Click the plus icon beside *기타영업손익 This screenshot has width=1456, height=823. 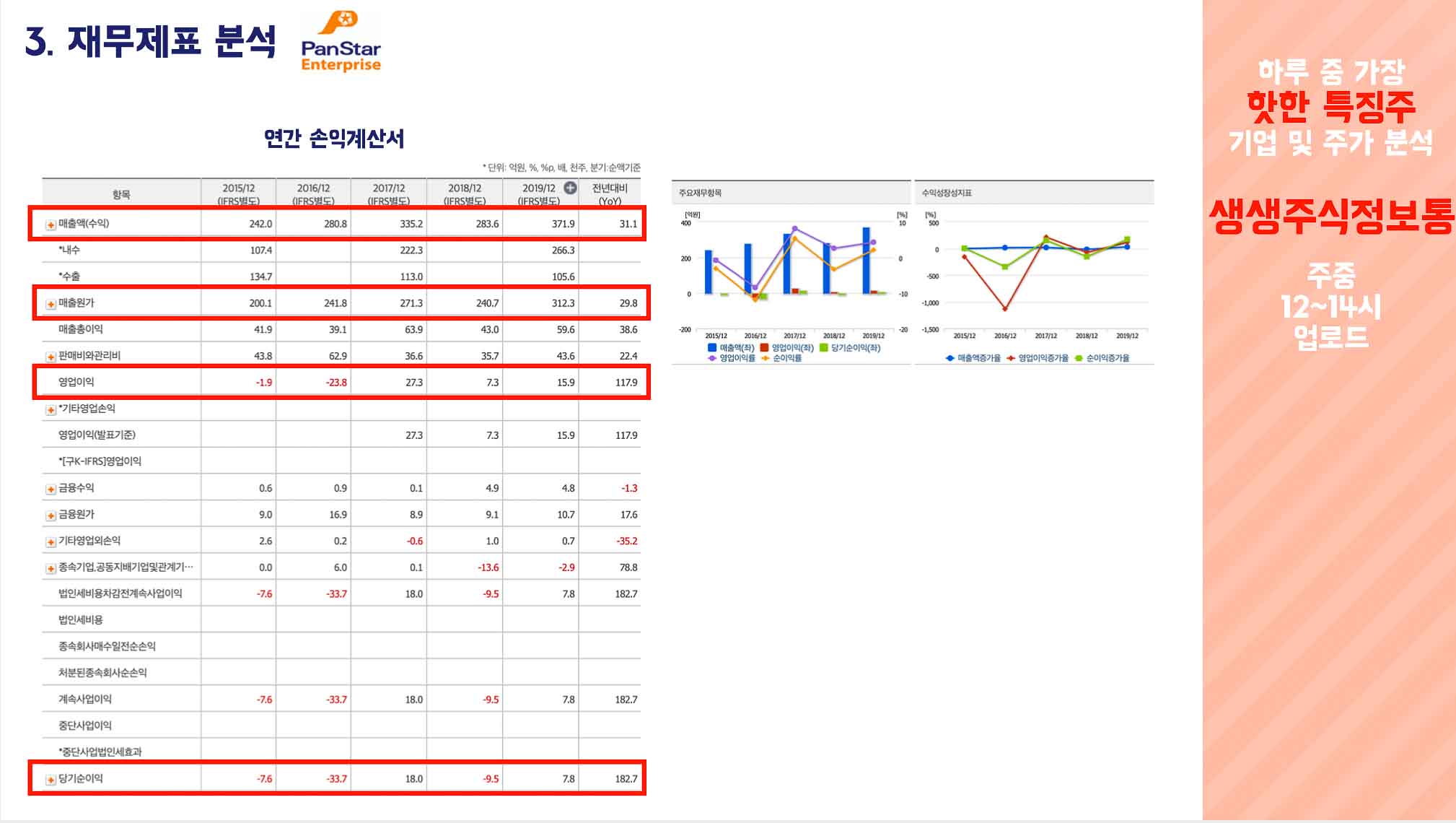click(51, 410)
